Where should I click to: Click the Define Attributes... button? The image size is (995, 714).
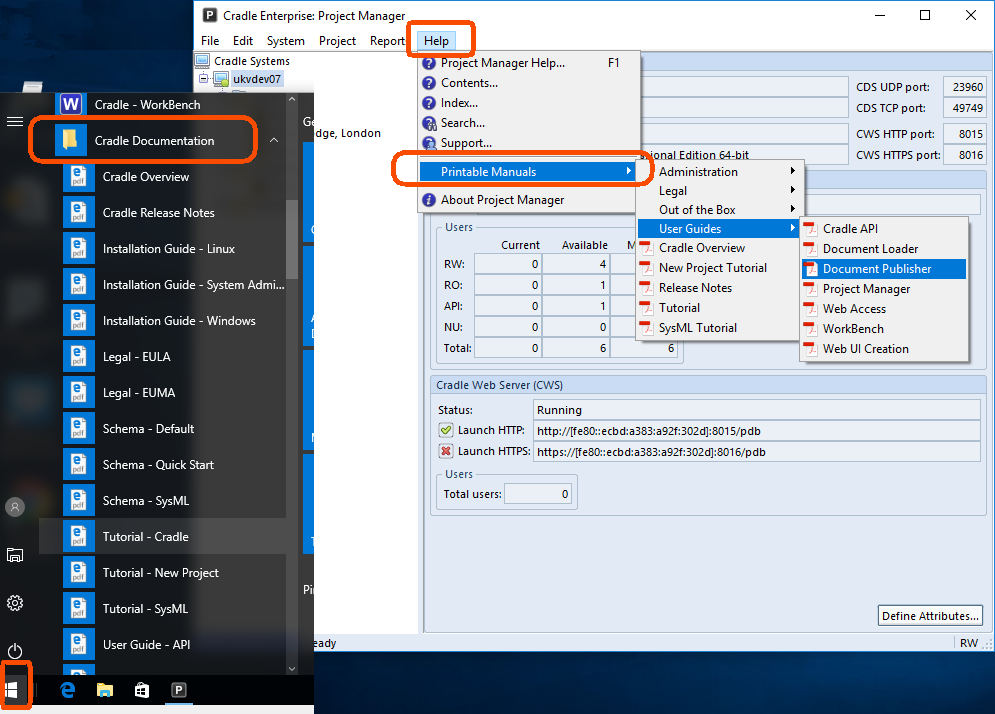930,616
